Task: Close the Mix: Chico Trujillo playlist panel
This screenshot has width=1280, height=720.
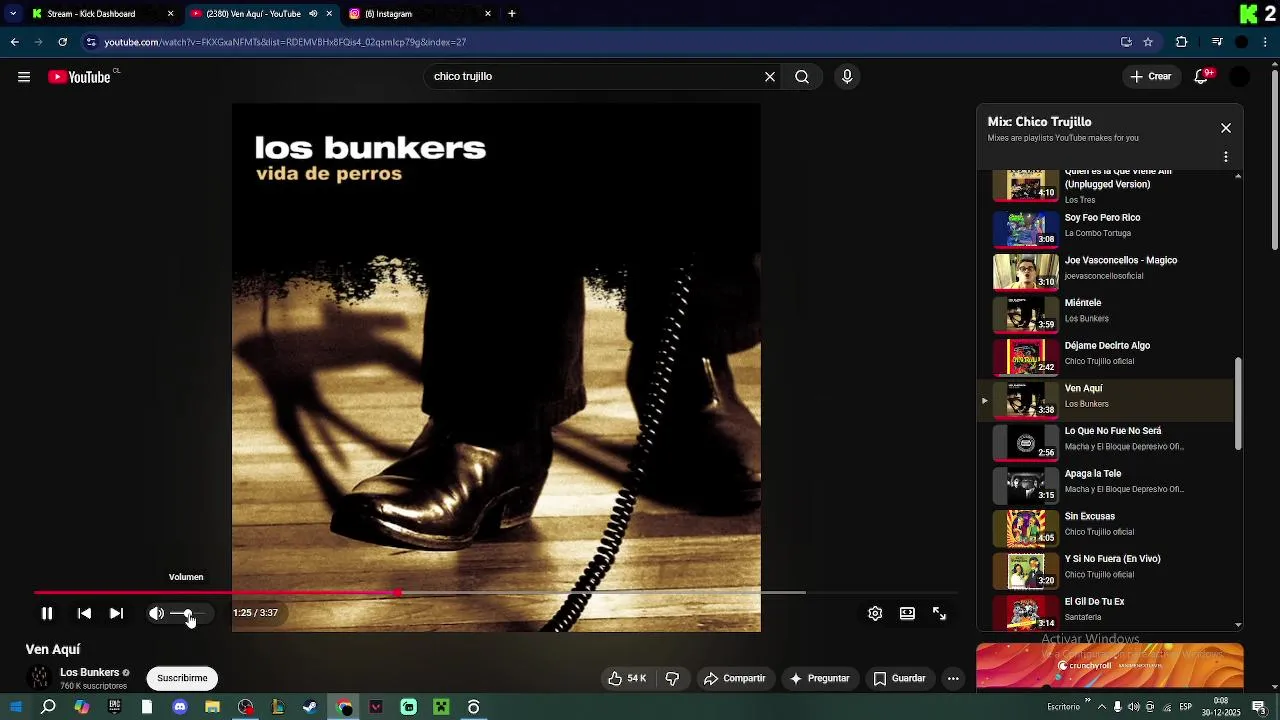Action: pyautogui.click(x=1226, y=128)
